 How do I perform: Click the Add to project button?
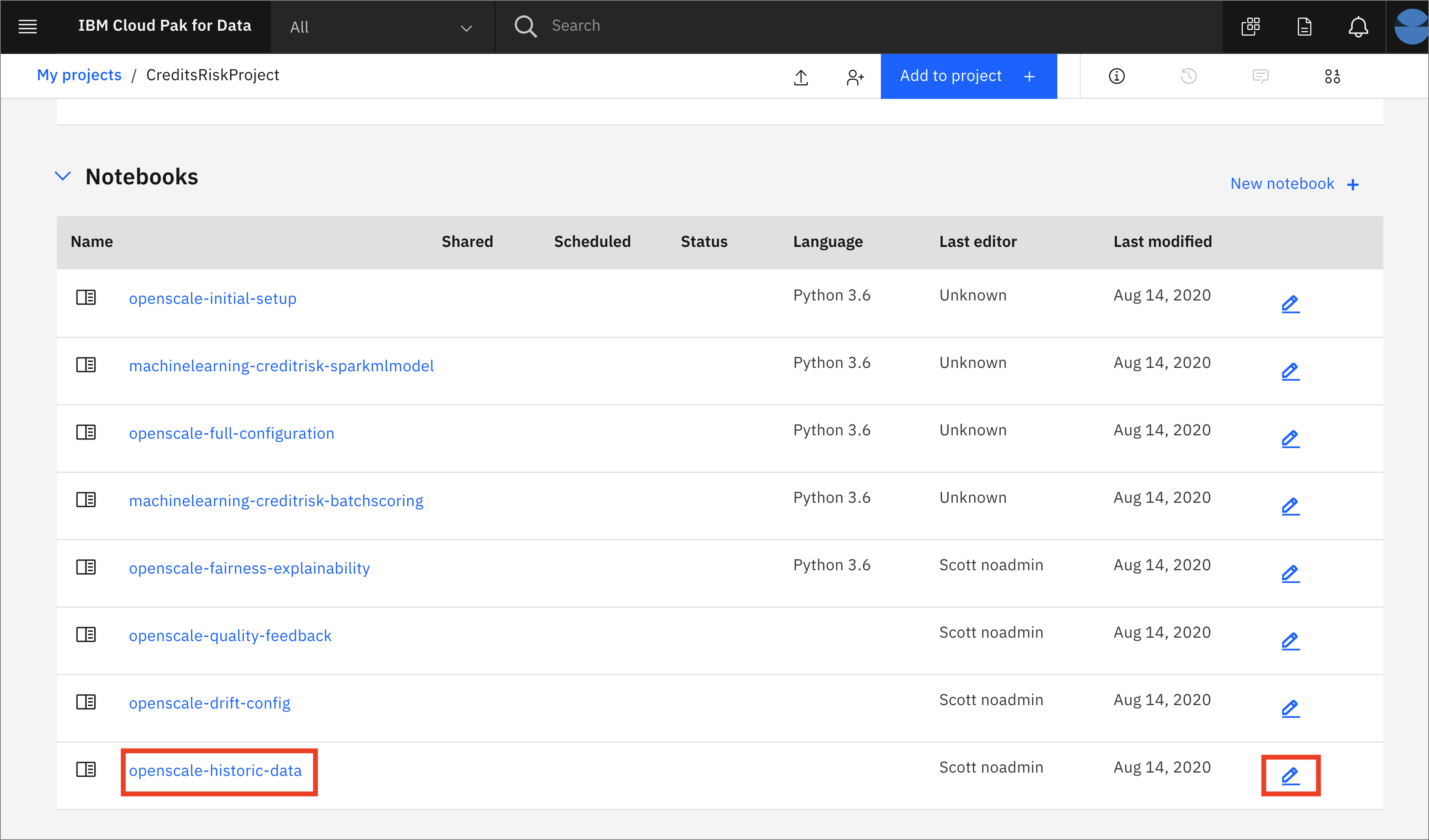(968, 76)
